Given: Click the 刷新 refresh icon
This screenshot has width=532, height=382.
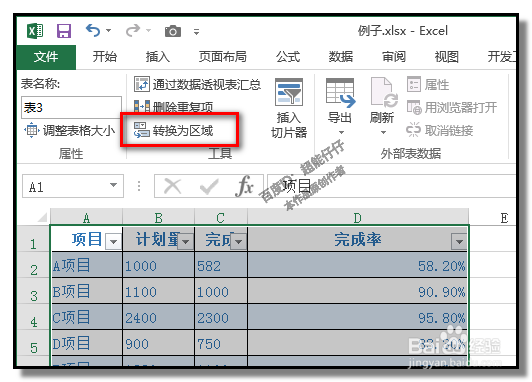Looking at the screenshot, I should [x=383, y=92].
